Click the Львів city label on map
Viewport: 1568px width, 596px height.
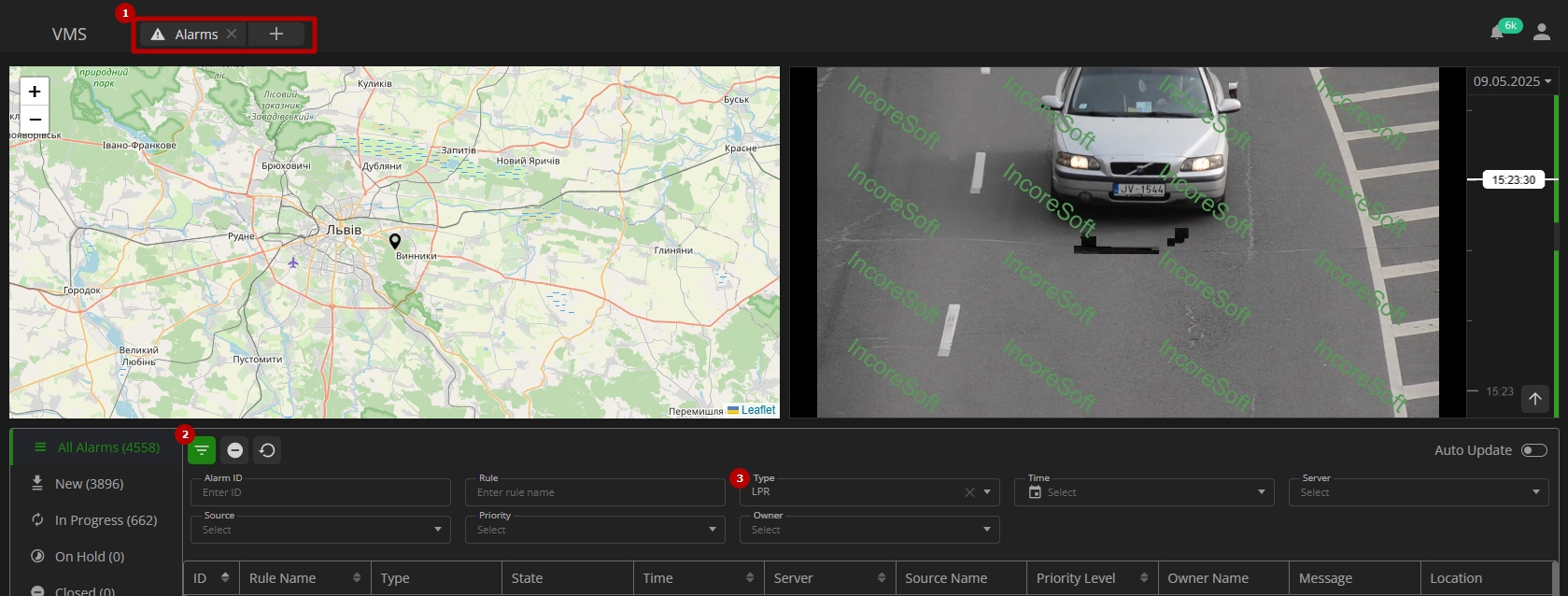click(x=344, y=230)
